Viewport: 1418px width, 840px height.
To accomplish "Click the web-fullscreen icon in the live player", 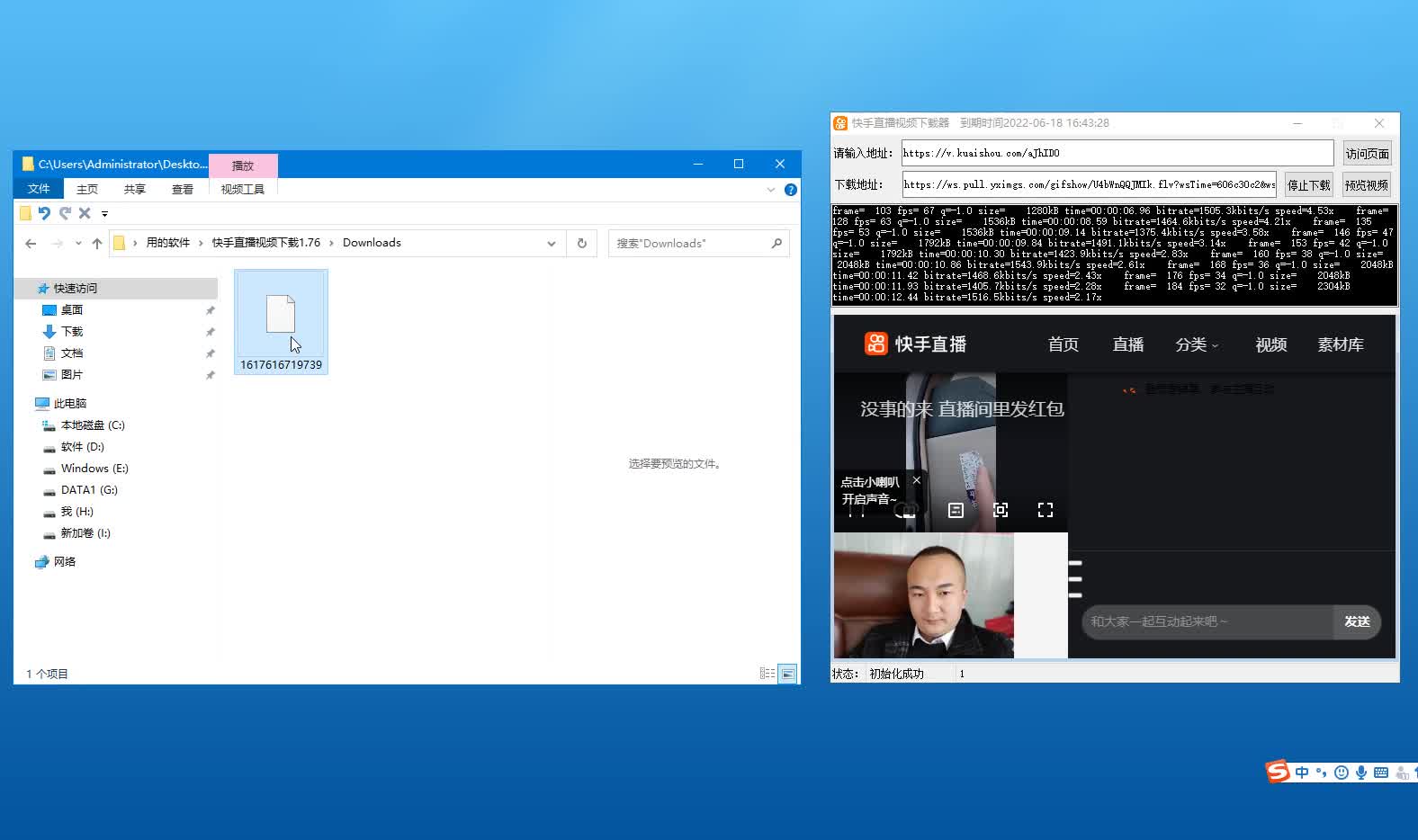I will coord(1000,510).
